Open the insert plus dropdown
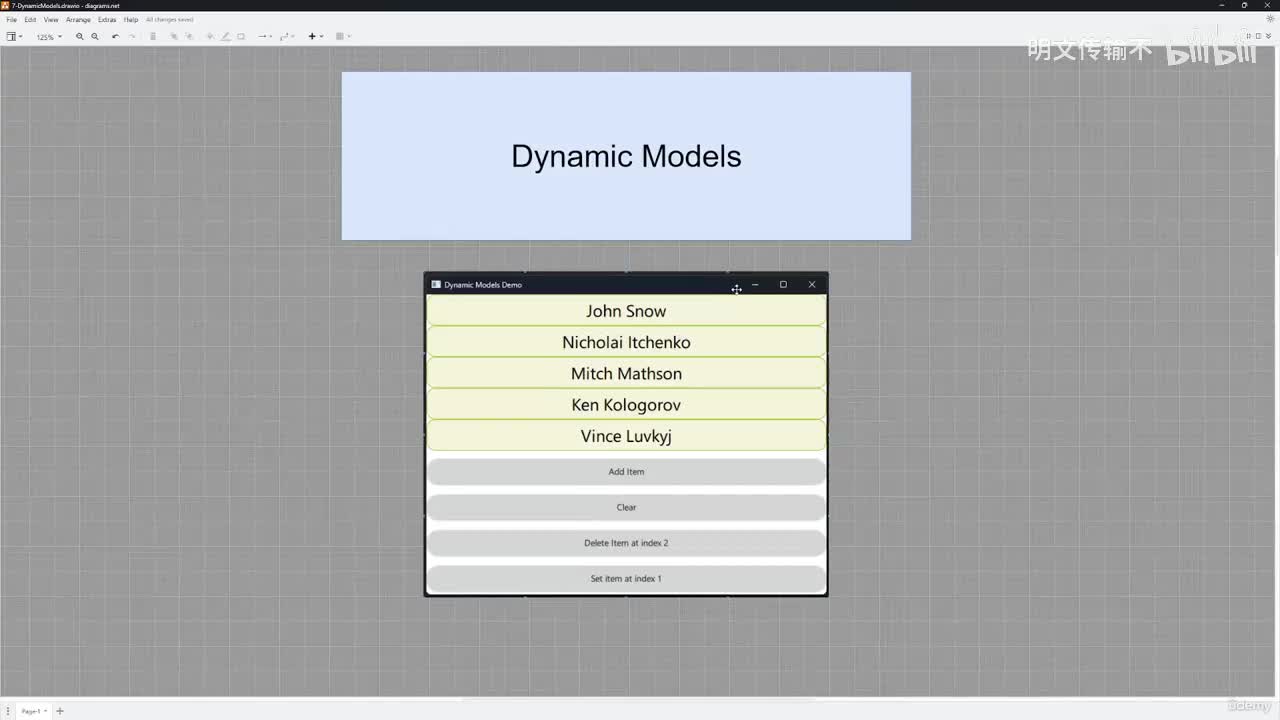 [x=315, y=37]
